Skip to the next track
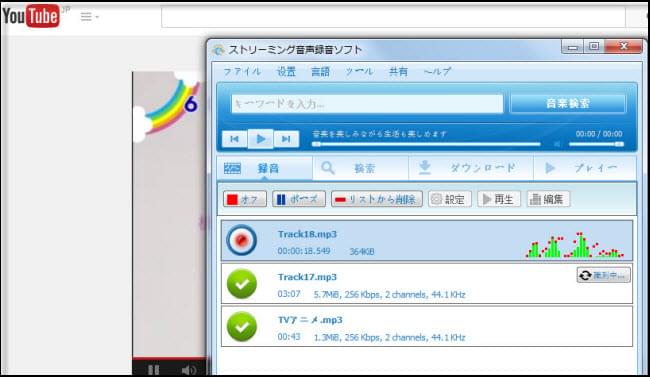The height and width of the screenshot is (377, 650). (x=286, y=139)
